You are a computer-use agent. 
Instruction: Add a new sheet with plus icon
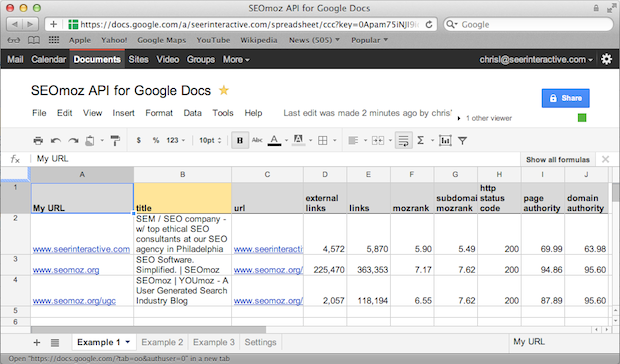coord(37,342)
